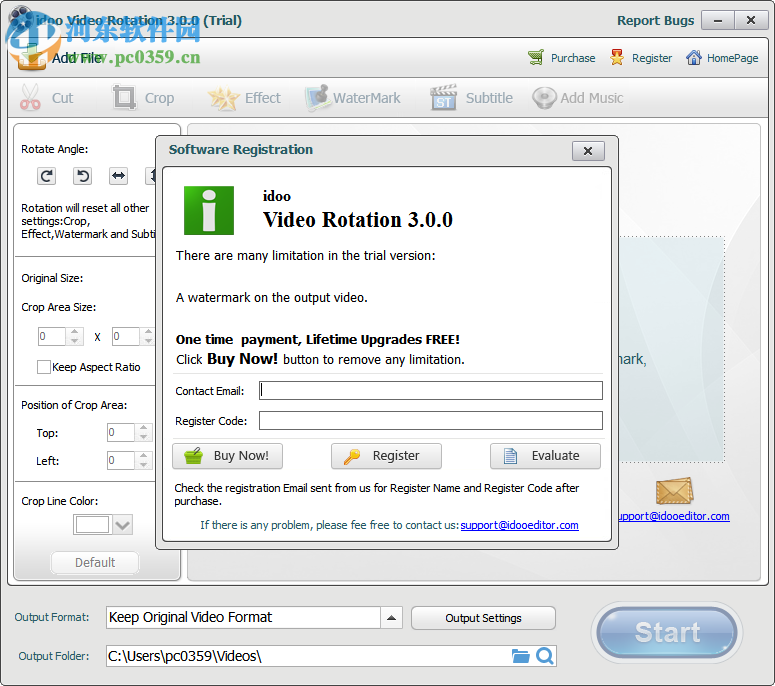Flip video horizontally
This screenshot has height=686, width=775.
[x=118, y=176]
